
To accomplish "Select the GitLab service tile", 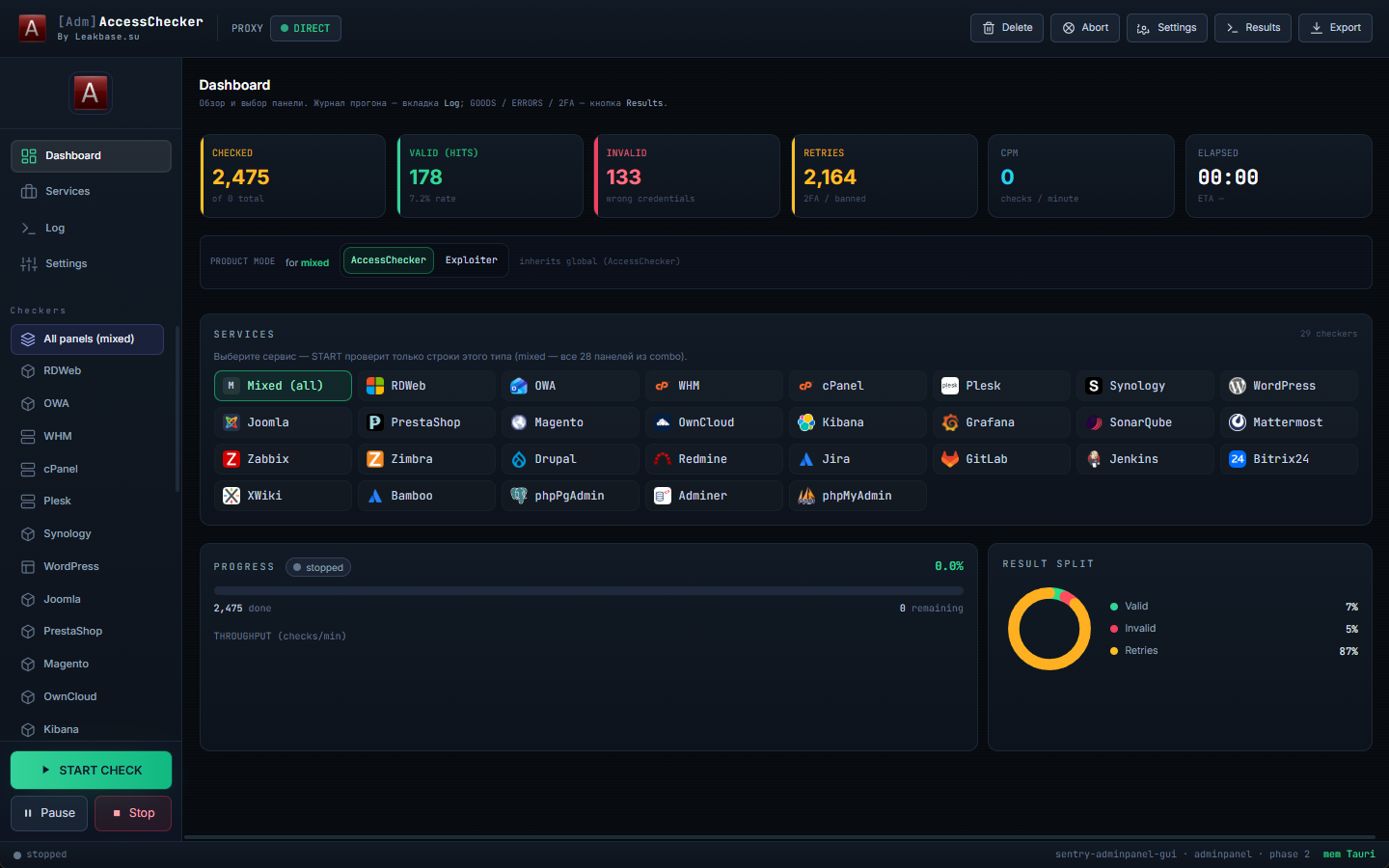I will click(1001, 459).
